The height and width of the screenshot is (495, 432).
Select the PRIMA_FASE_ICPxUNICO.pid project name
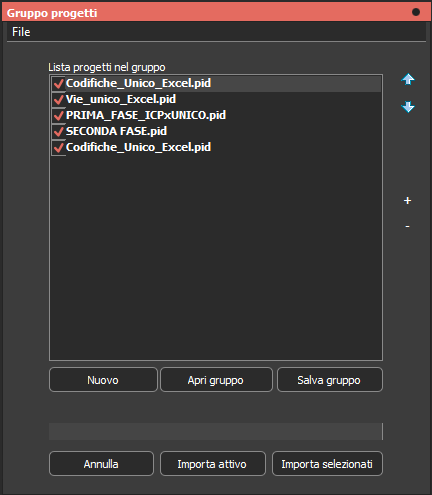coord(146,115)
